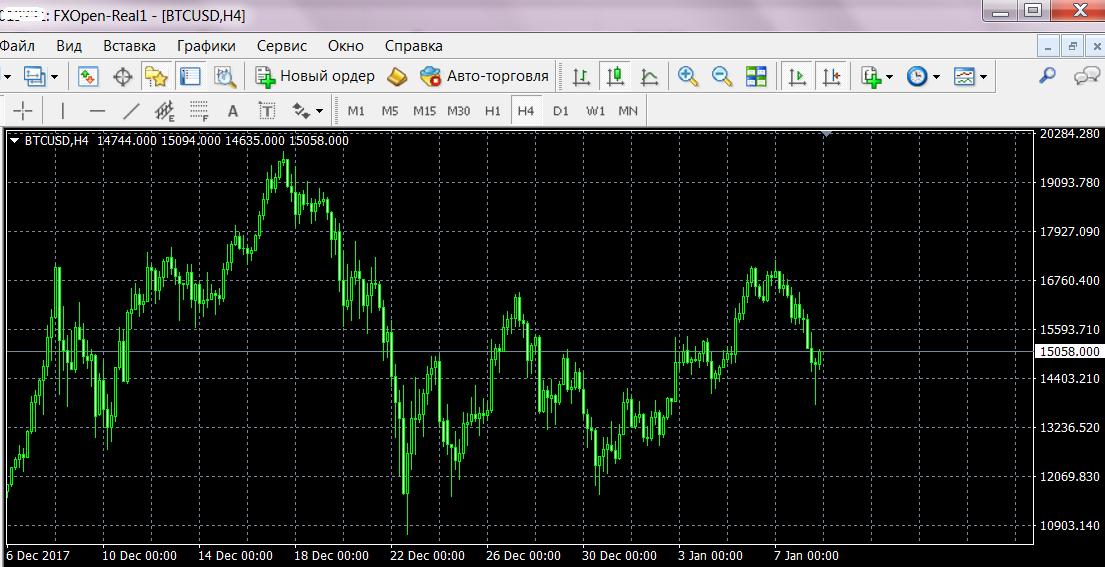Toggle the Авто-торговля button
The image size is (1105, 567).
pos(485,76)
